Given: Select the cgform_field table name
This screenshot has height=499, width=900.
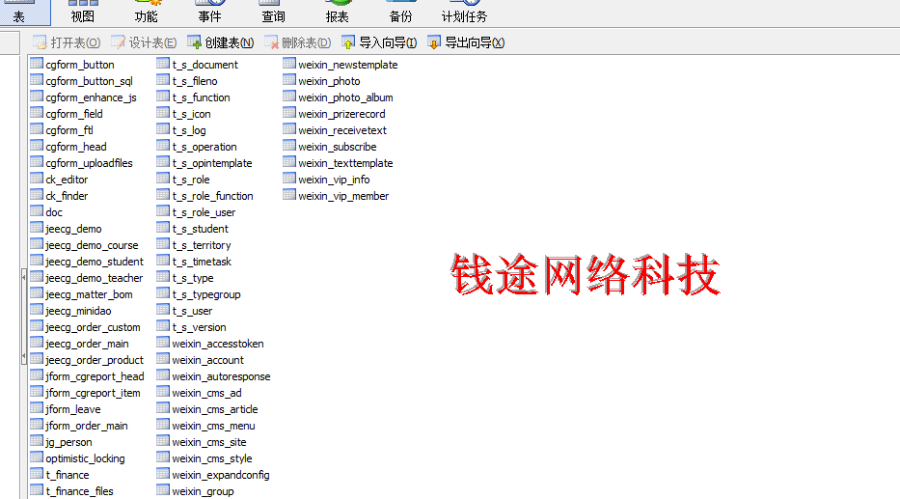Looking at the screenshot, I should click(74, 114).
